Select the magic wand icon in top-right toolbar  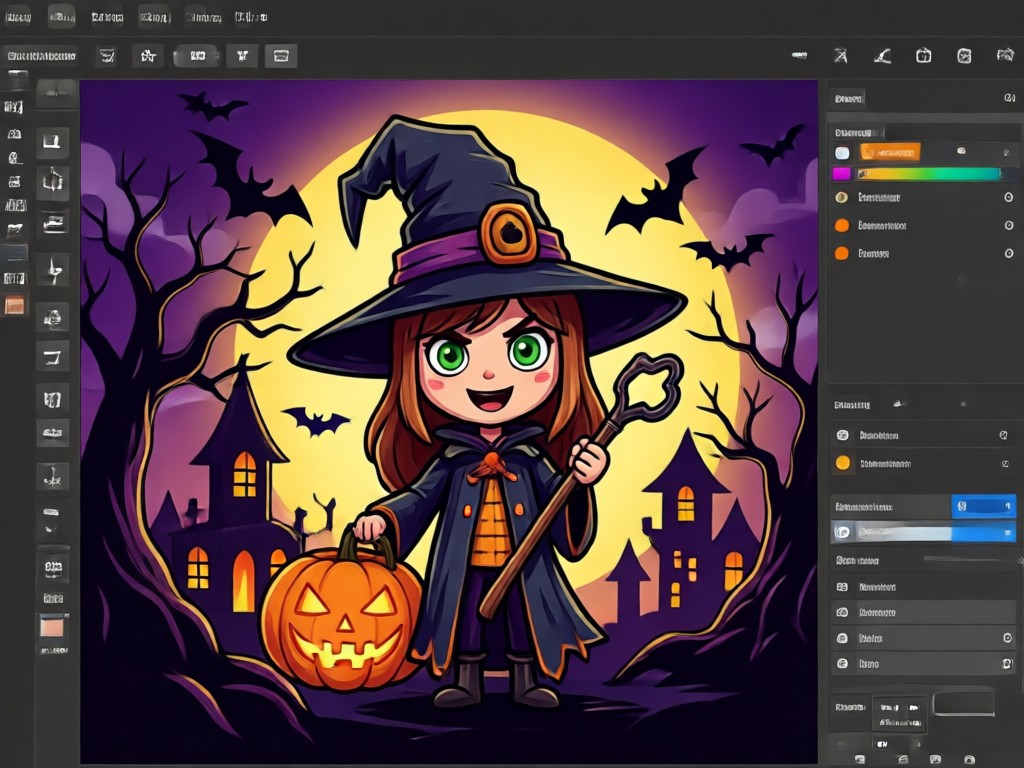[840, 56]
